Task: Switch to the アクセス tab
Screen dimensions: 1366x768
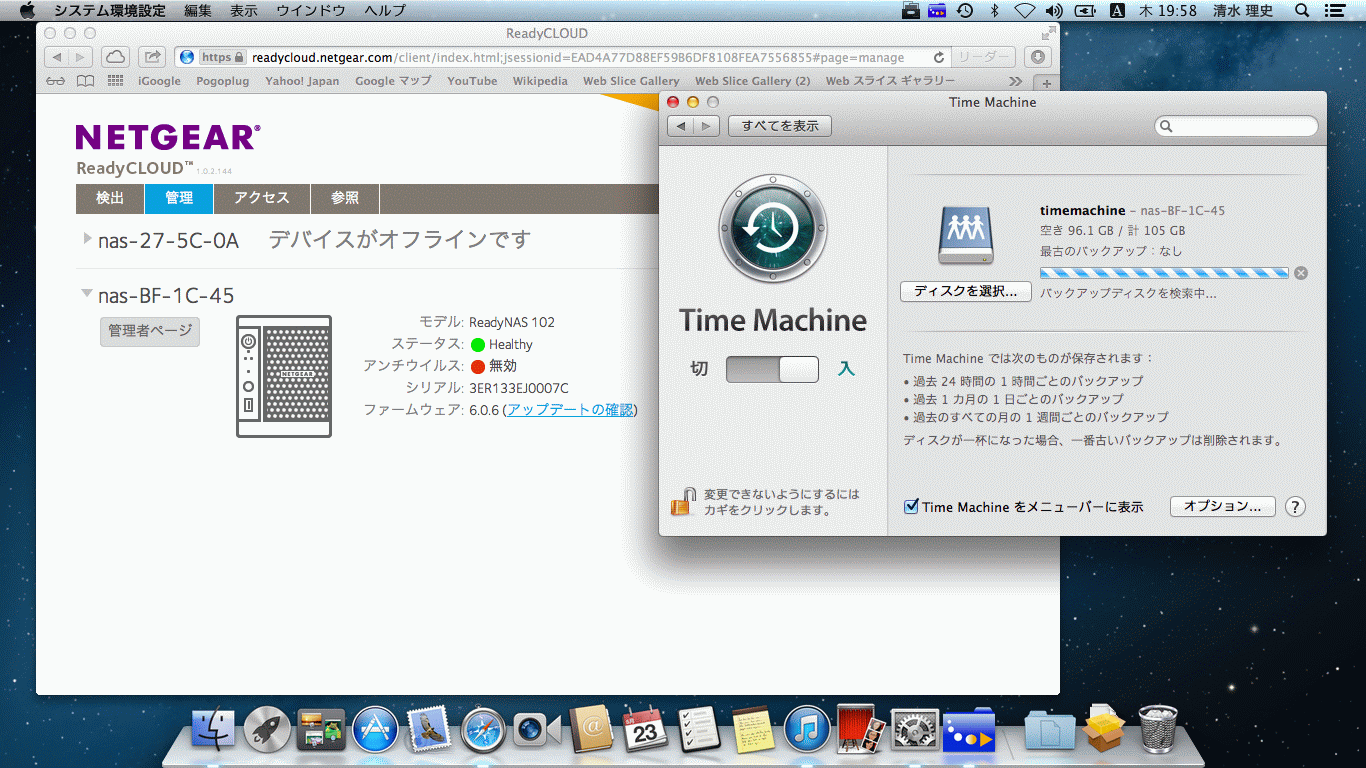Action: click(x=261, y=198)
